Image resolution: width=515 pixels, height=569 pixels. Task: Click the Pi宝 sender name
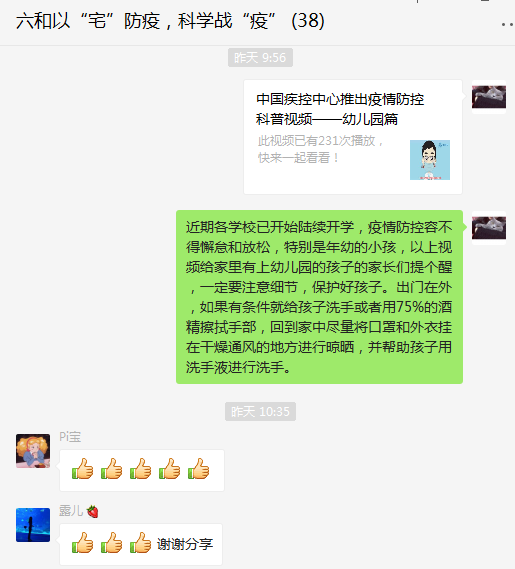(70, 437)
